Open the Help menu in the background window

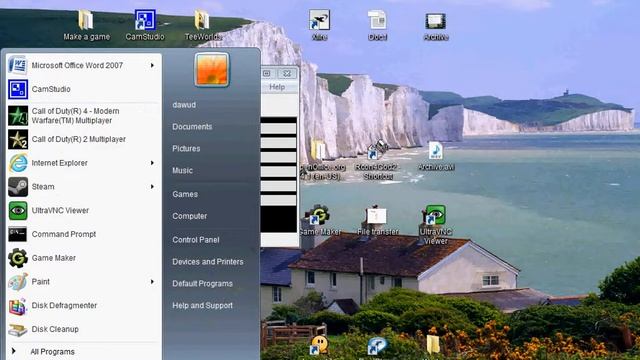pos(277,87)
